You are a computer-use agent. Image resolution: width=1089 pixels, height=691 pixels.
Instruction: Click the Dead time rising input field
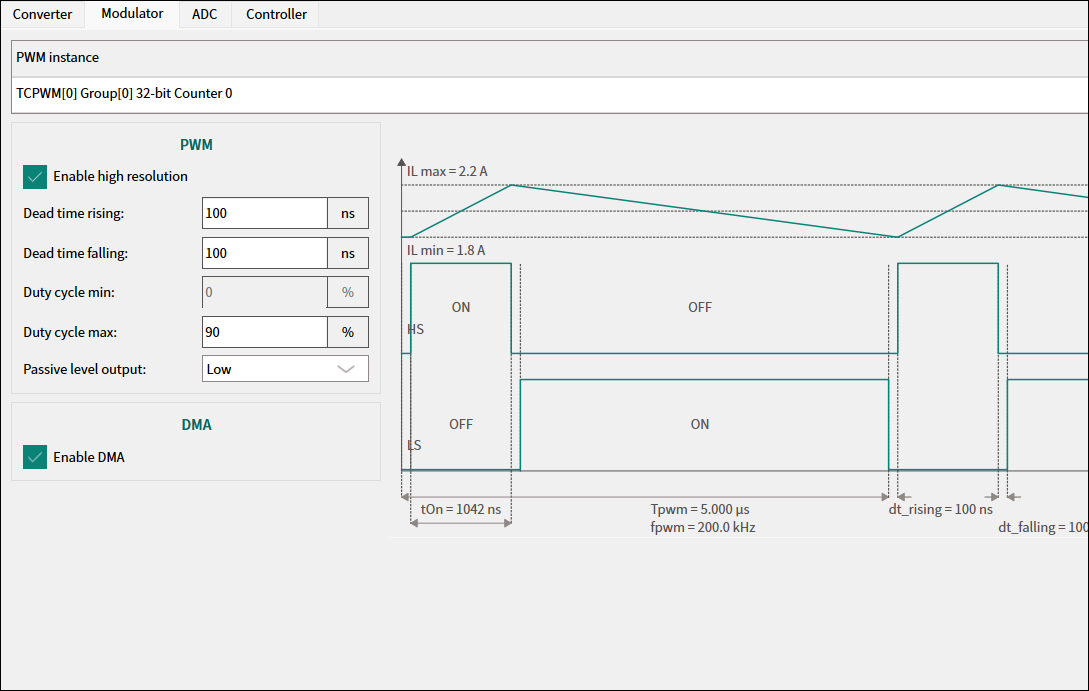pos(264,213)
